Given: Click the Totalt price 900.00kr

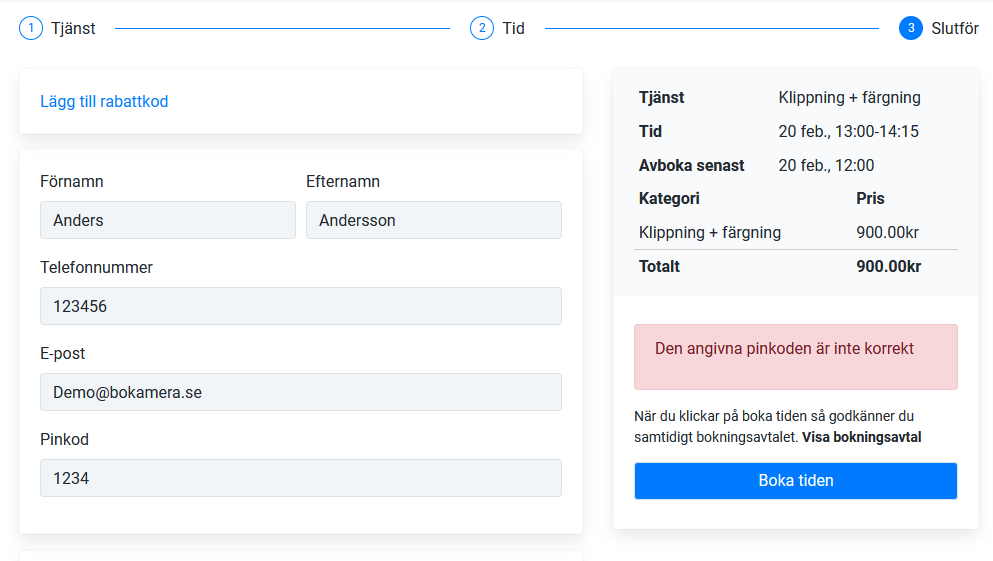Looking at the screenshot, I should pyautogui.click(x=889, y=267).
